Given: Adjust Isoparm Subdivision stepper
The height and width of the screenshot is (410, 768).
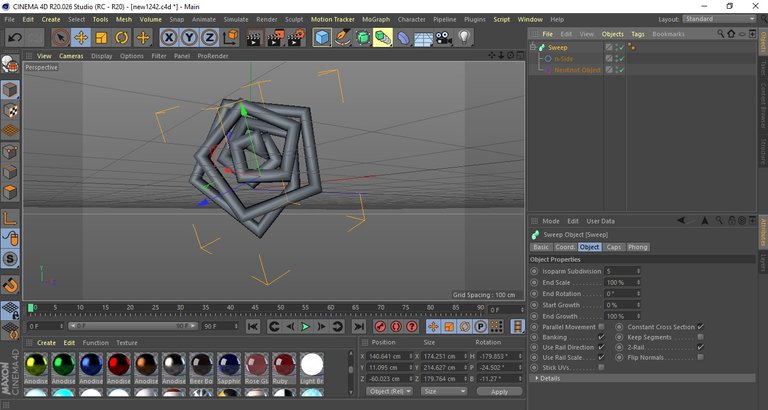Looking at the screenshot, I should [638, 271].
